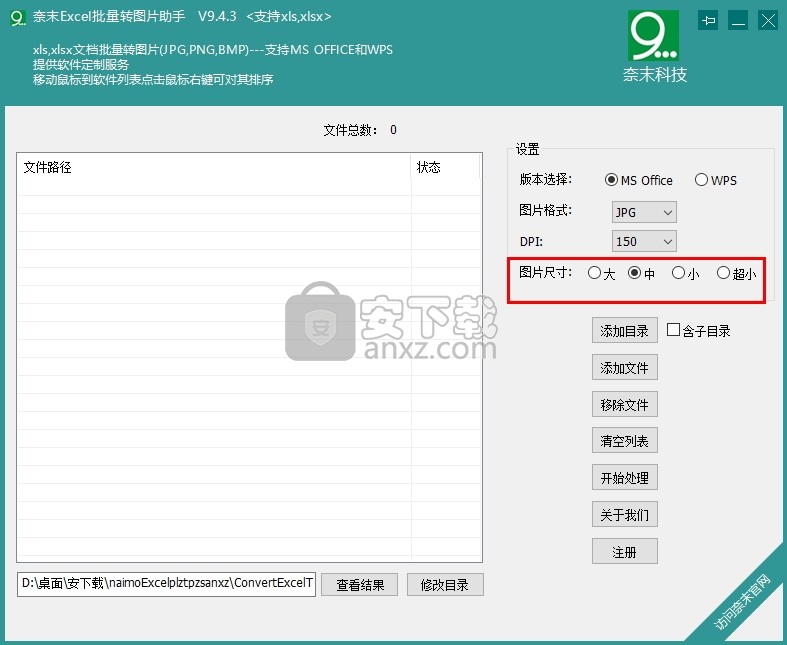Choose 超小 image size
787x645 pixels.
(x=736, y=273)
